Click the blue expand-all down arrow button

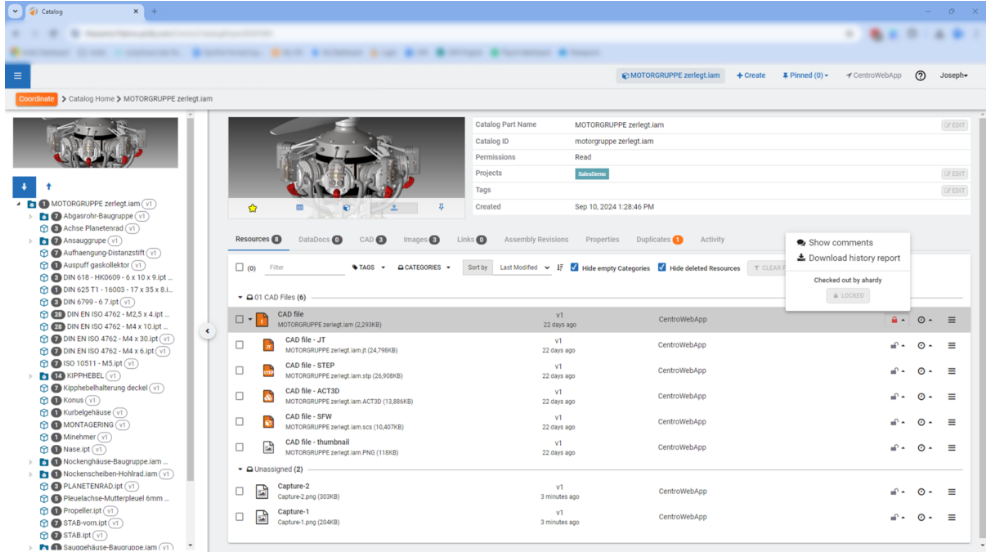[x=24, y=186]
